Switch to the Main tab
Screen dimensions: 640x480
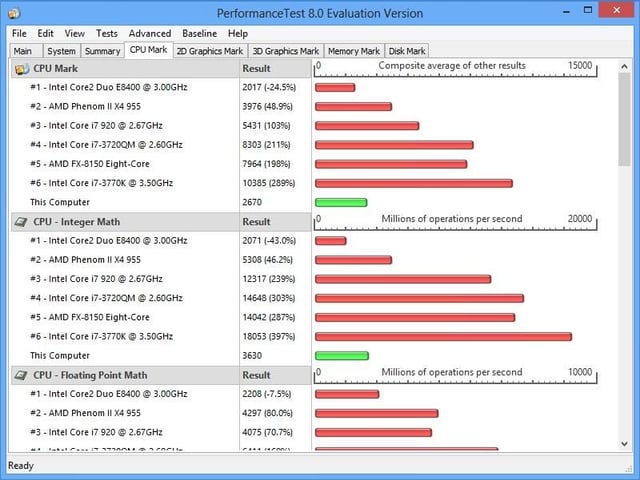[25, 51]
